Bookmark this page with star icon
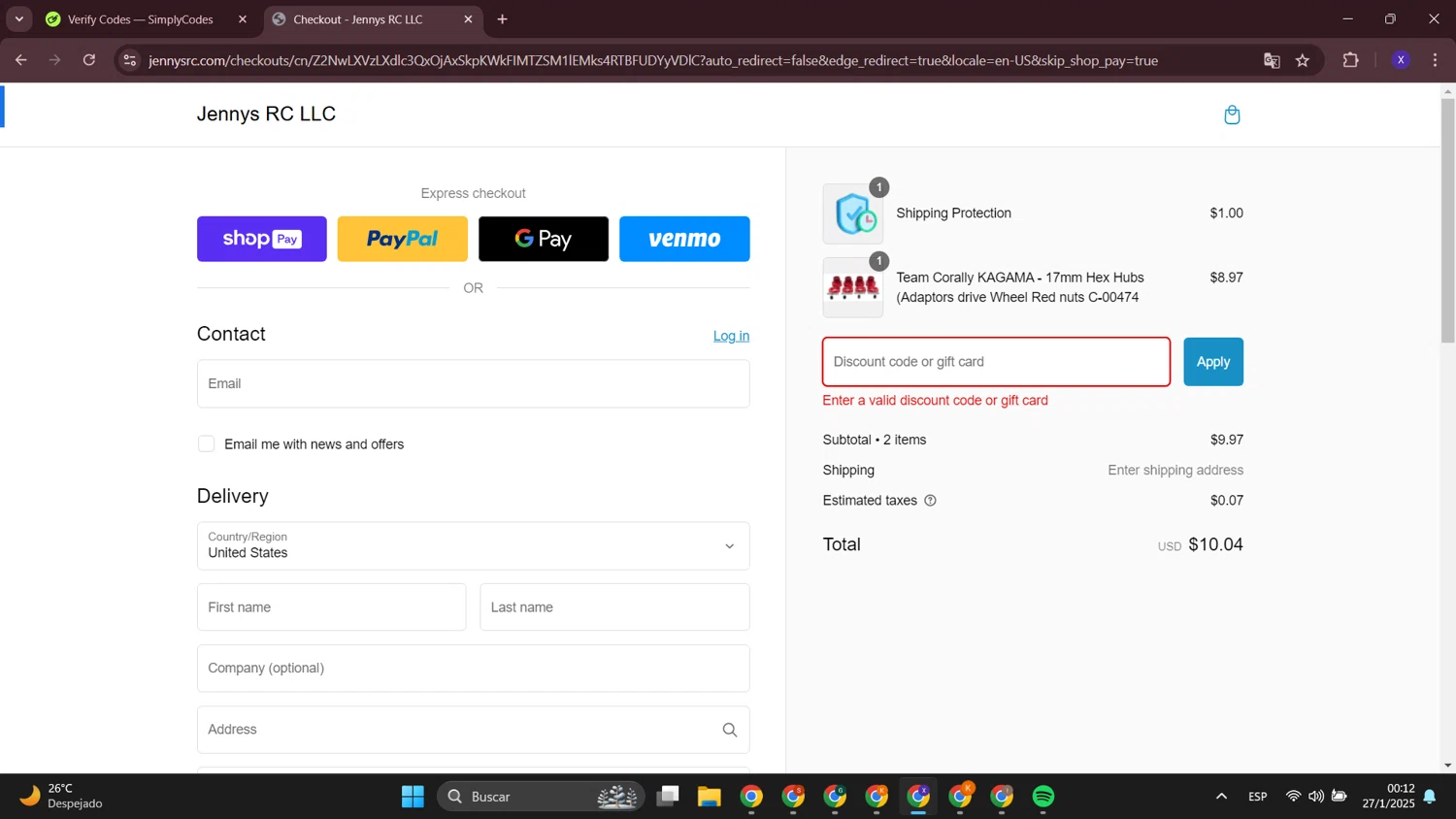The image size is (1456, 819). tap(1303, 60)
